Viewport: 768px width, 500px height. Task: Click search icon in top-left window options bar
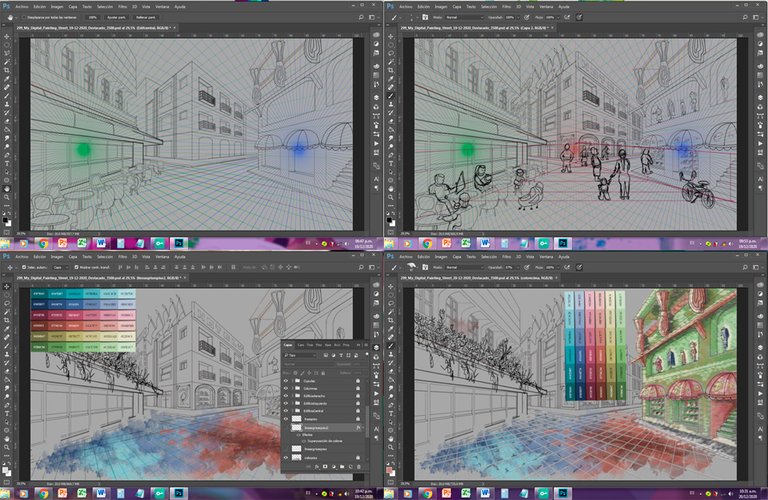[x=361, y=17]
